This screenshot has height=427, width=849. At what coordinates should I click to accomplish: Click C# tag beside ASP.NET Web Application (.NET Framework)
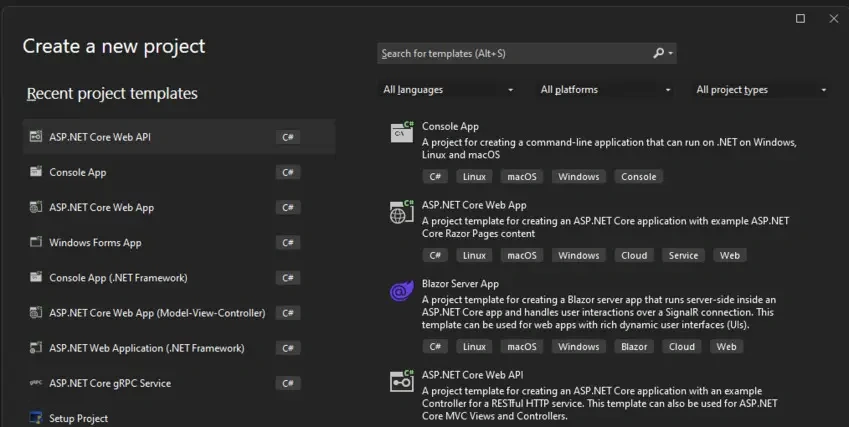288,348
